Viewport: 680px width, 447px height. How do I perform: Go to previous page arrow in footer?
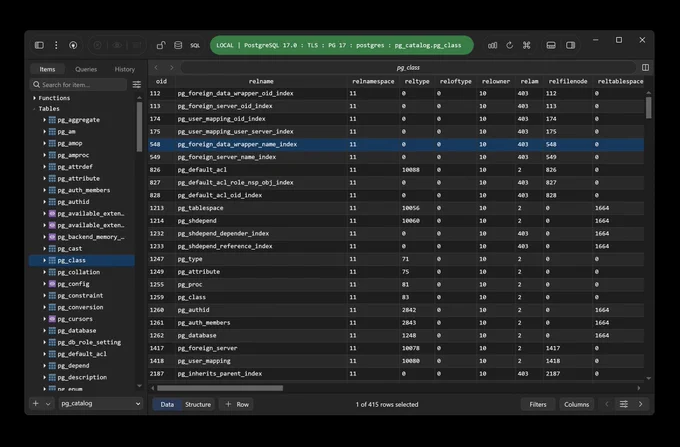(607, 404)
